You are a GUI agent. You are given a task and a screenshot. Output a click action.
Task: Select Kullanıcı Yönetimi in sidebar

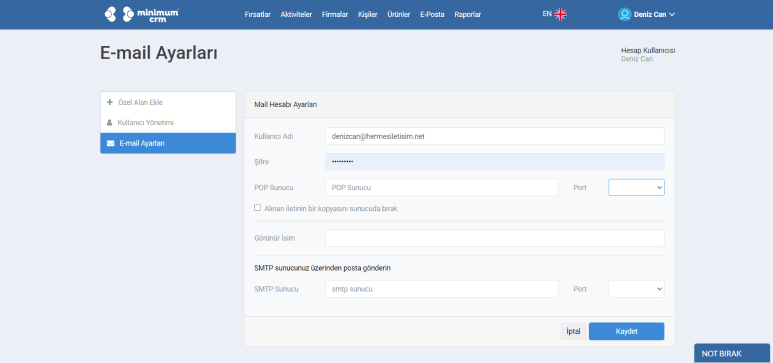[x=168, y=123]
